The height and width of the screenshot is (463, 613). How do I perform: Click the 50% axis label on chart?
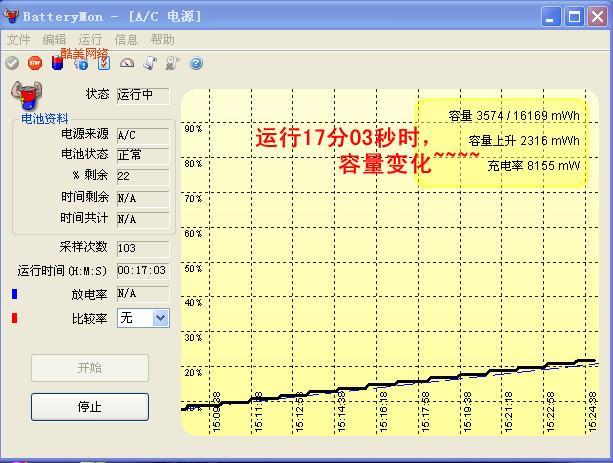click(193, 269)
